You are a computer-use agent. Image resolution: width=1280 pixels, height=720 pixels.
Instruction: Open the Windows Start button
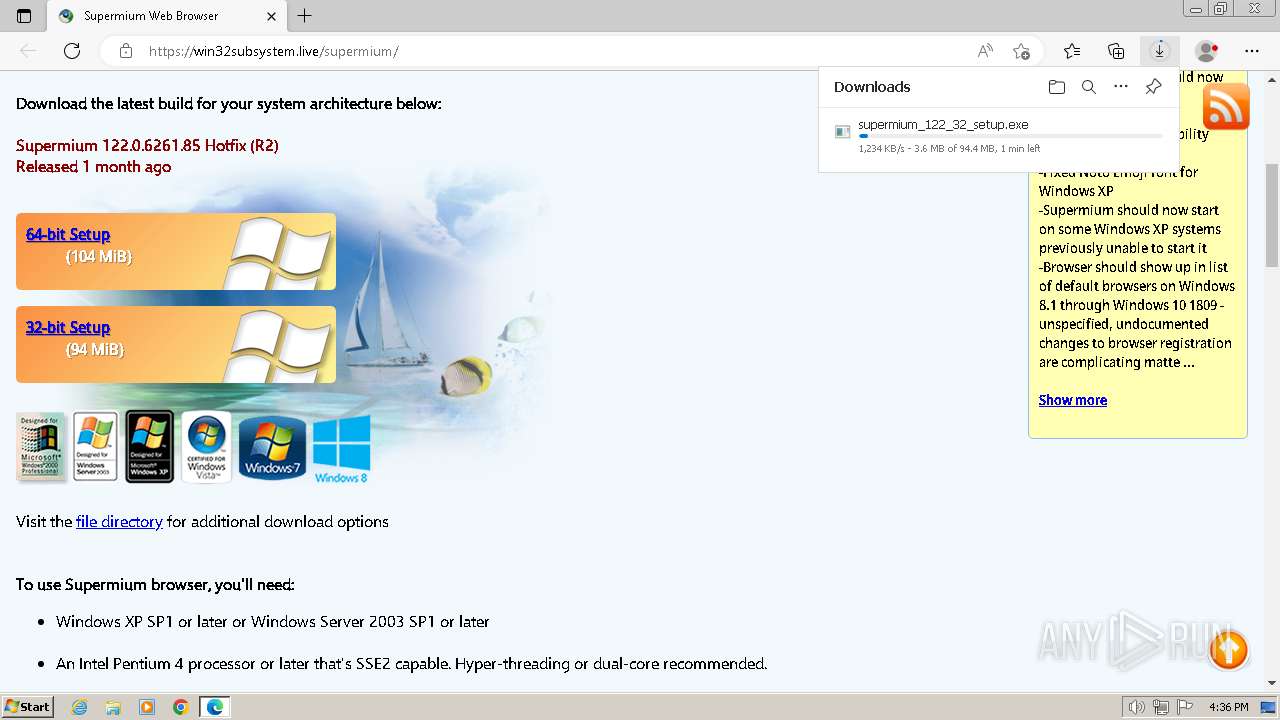pos(27,707)
